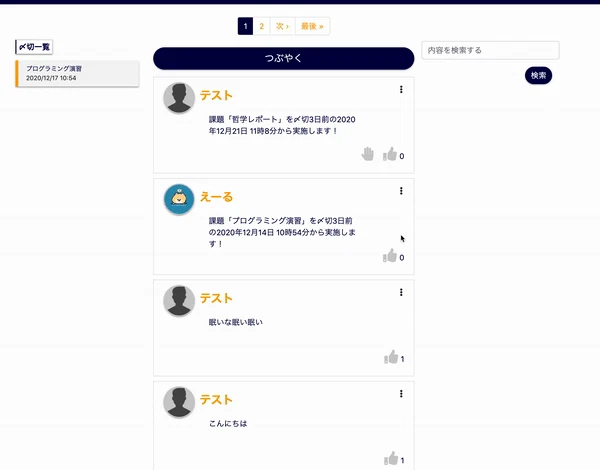This screenshot has height=470, width=600.
Task: Go to page 2 in pagination
Action: click(261, 26)
